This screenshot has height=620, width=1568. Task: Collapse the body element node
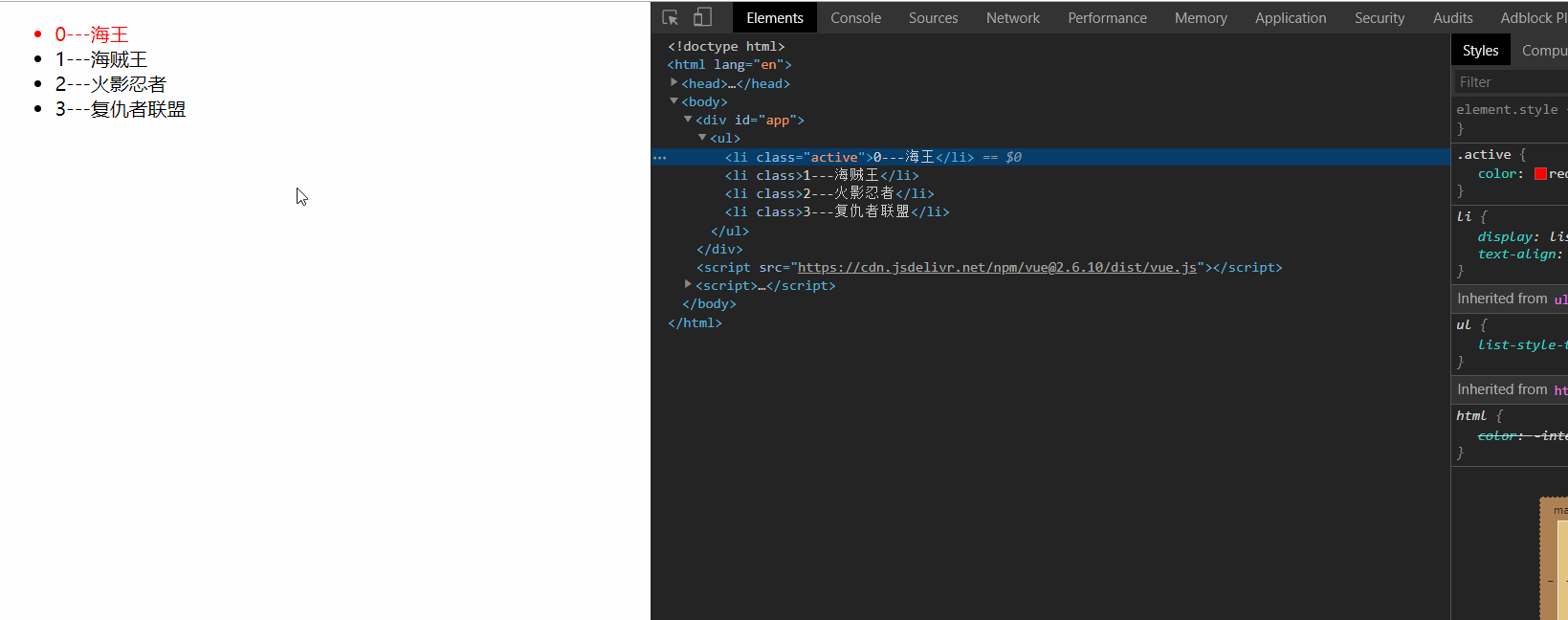coord(674,100)
